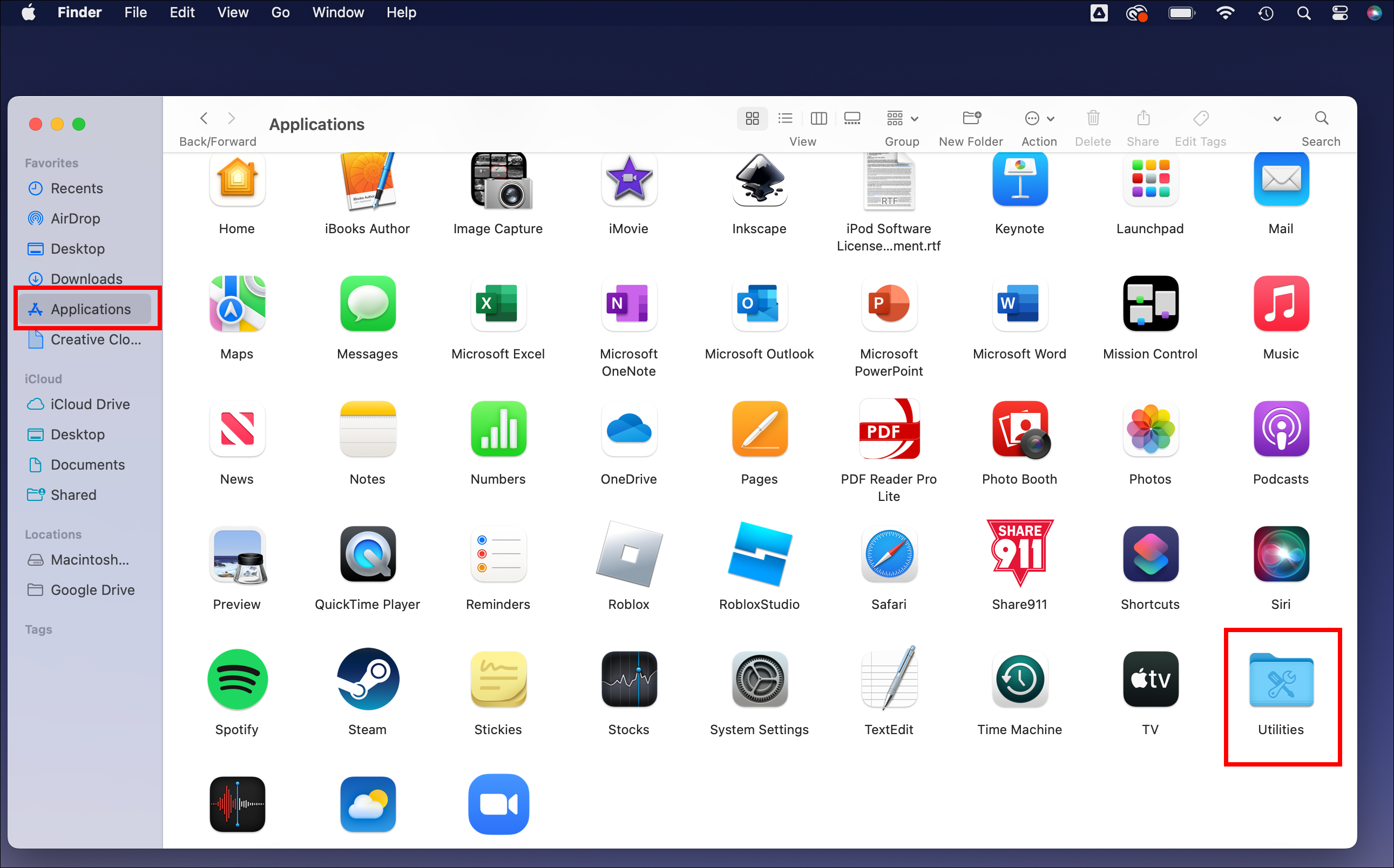
Task: Open the Go menu
Action: pos(280,12)
